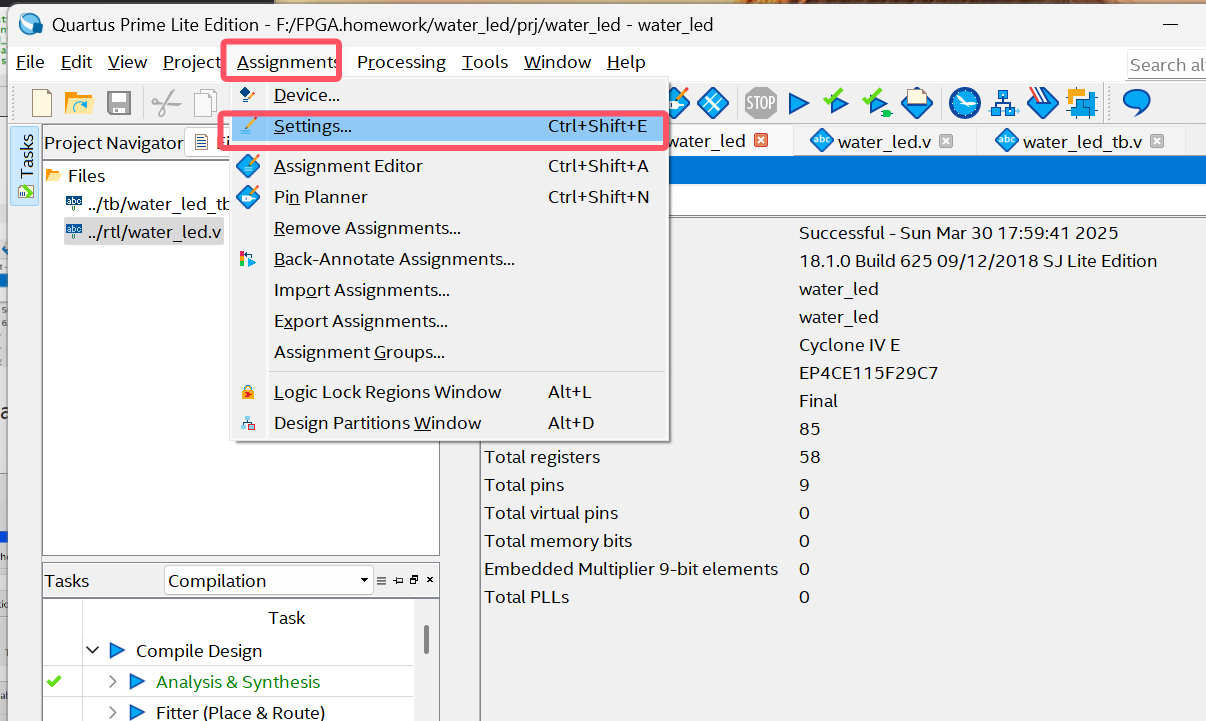This screenshot has width=1206, height=721.
Task: Open the Project menu
Action: [191, 62]
